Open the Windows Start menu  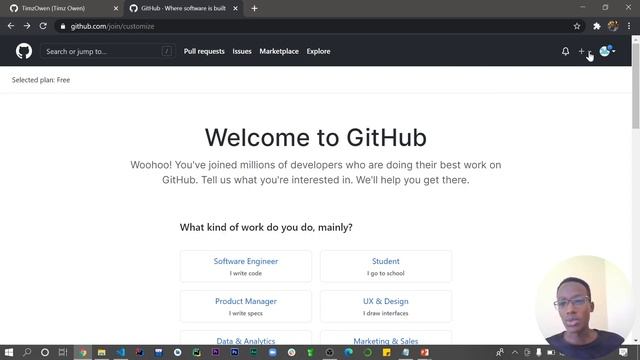point(9,352)
